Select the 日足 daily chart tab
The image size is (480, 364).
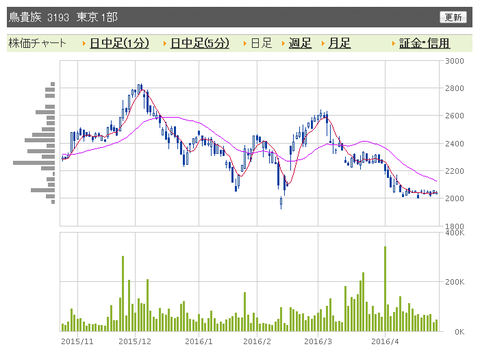[261, 43]
